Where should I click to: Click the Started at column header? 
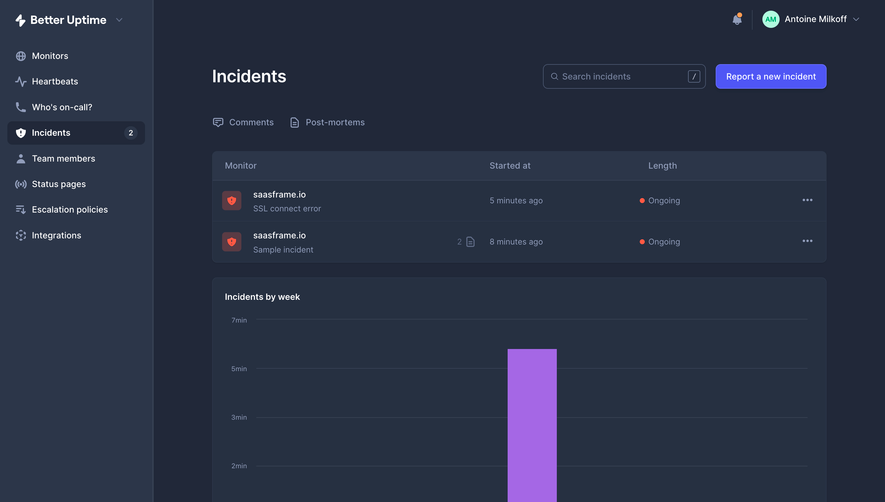point(510,165)
